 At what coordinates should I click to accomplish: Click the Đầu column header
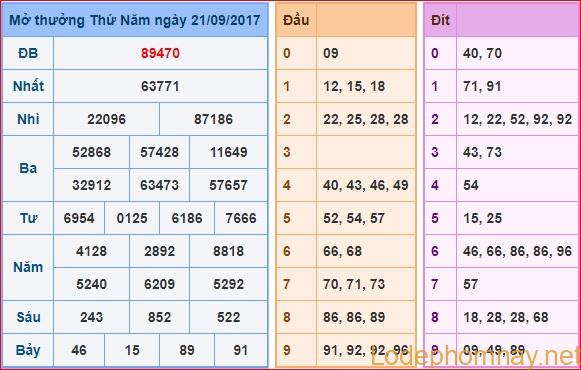click(296, 20)
